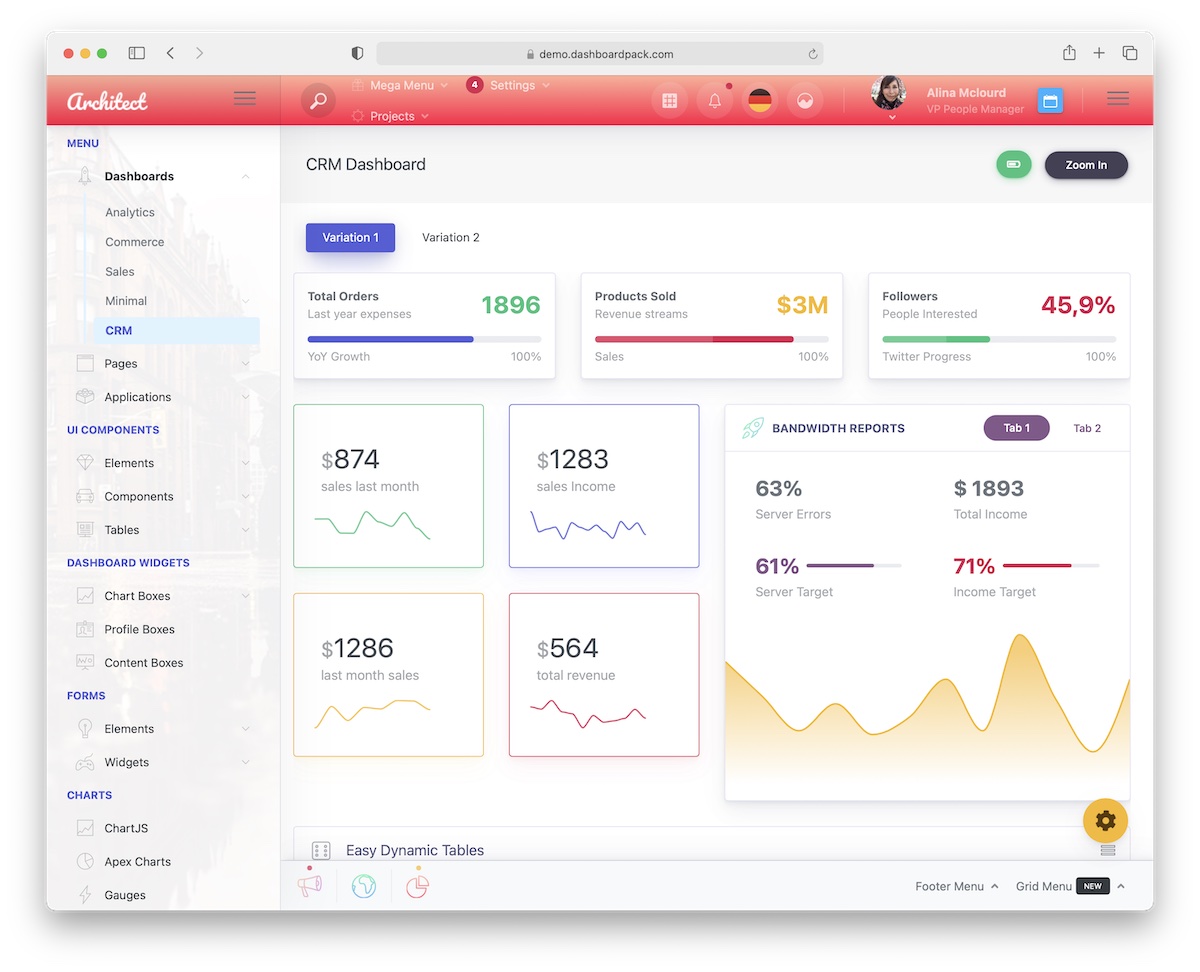1200x972 pixels.
Task: Toggle the sidebar hamburger next to Architect logo
Action: [x=245, y=99]
